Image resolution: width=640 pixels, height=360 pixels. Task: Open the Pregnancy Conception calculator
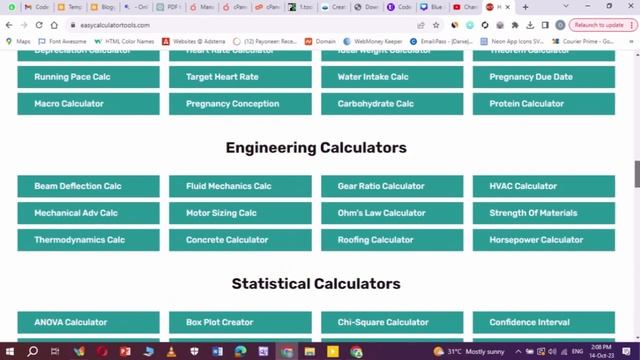[x=240, y=104]
